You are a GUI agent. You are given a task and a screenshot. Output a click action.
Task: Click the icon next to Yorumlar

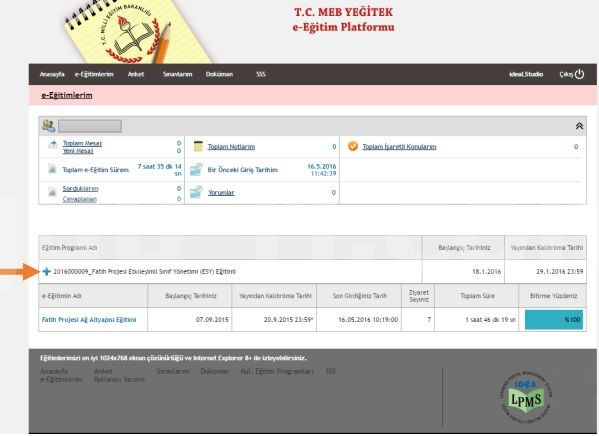click(x=196, y=192)
